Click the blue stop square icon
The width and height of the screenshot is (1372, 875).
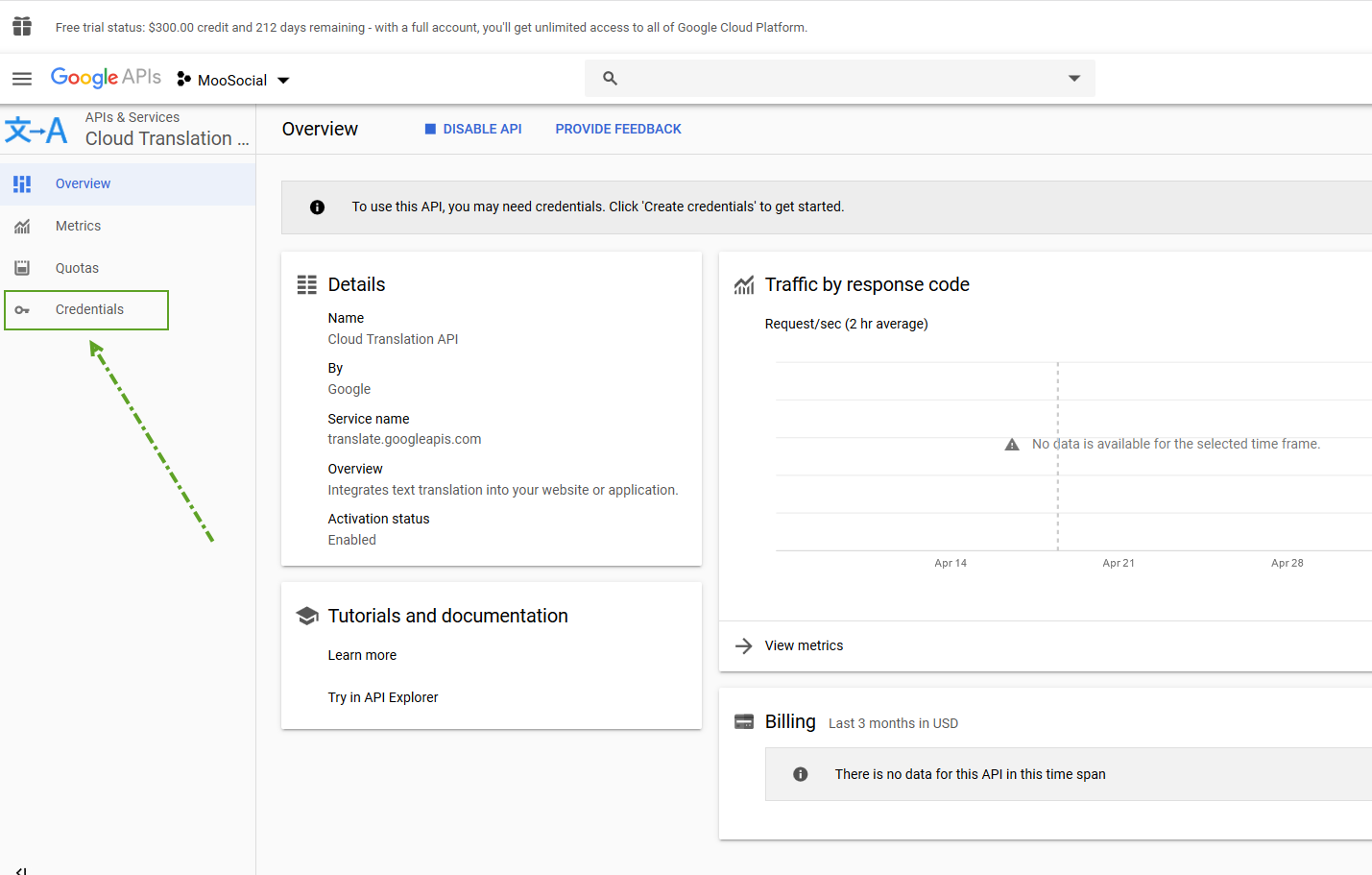tap(430, 129)
